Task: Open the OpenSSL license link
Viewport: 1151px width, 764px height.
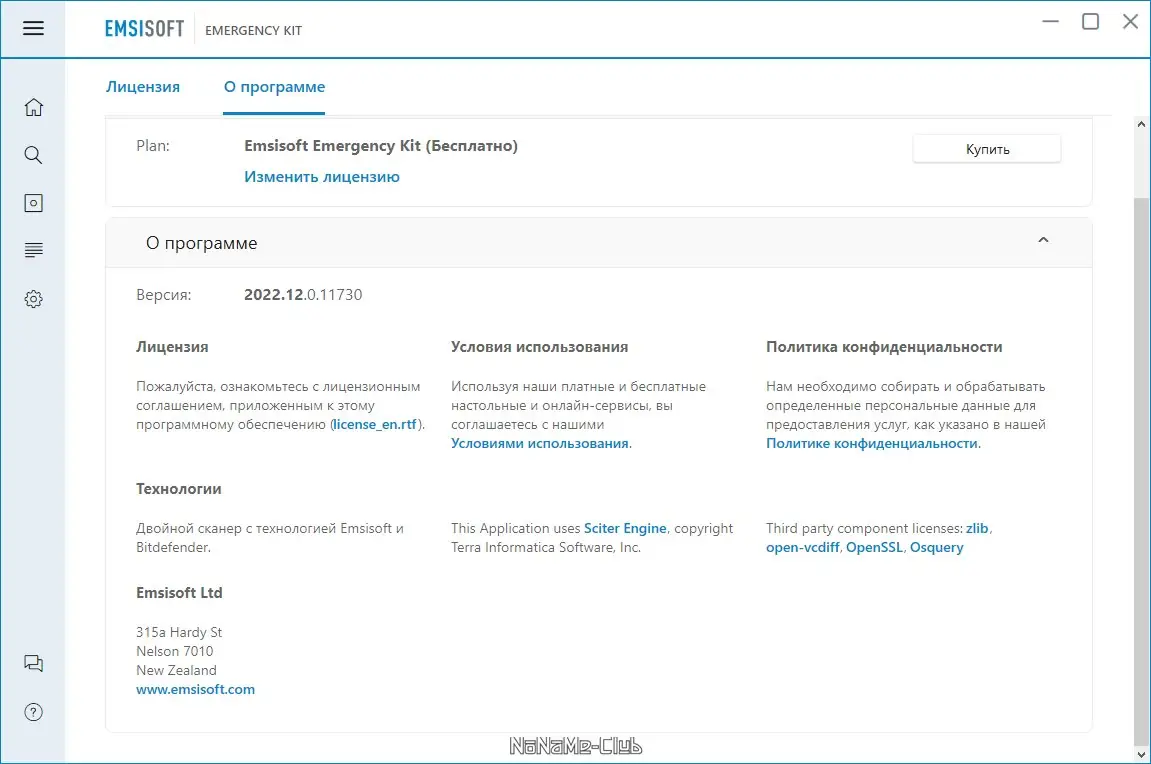Action: tap(874, 547)
